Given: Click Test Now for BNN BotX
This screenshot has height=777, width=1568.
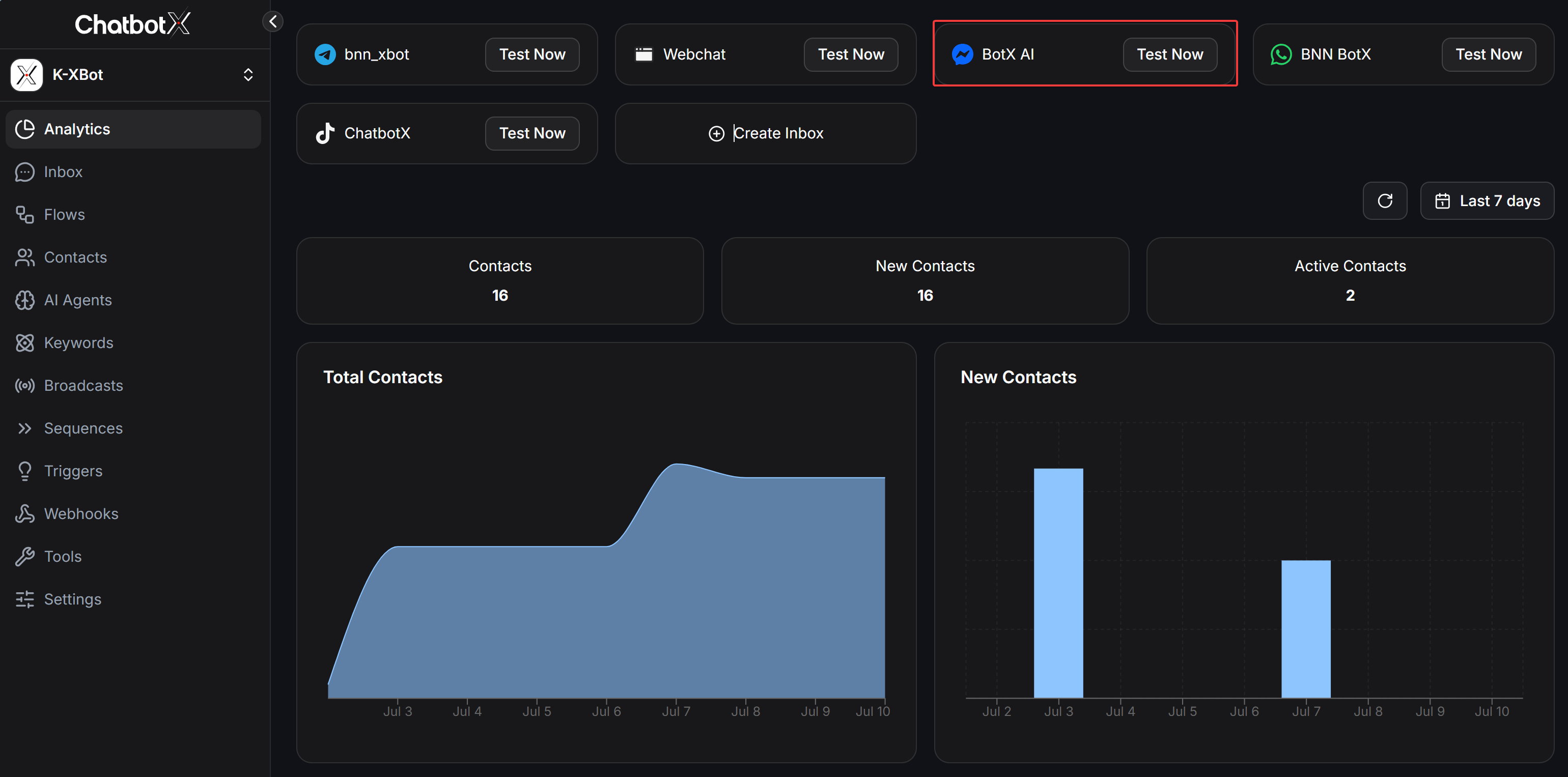Looking at the screenshot, I should (1488, 54).
